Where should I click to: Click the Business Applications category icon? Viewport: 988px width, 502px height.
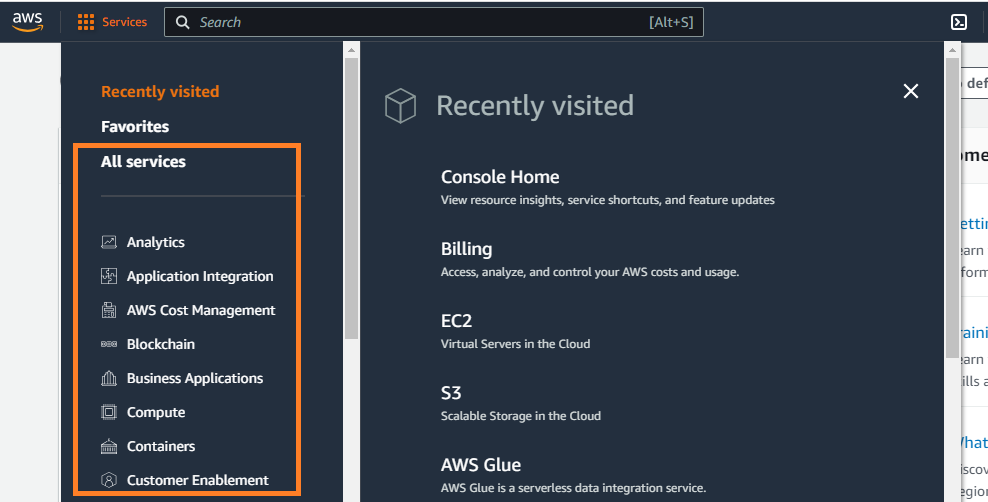tap(109, 378)
